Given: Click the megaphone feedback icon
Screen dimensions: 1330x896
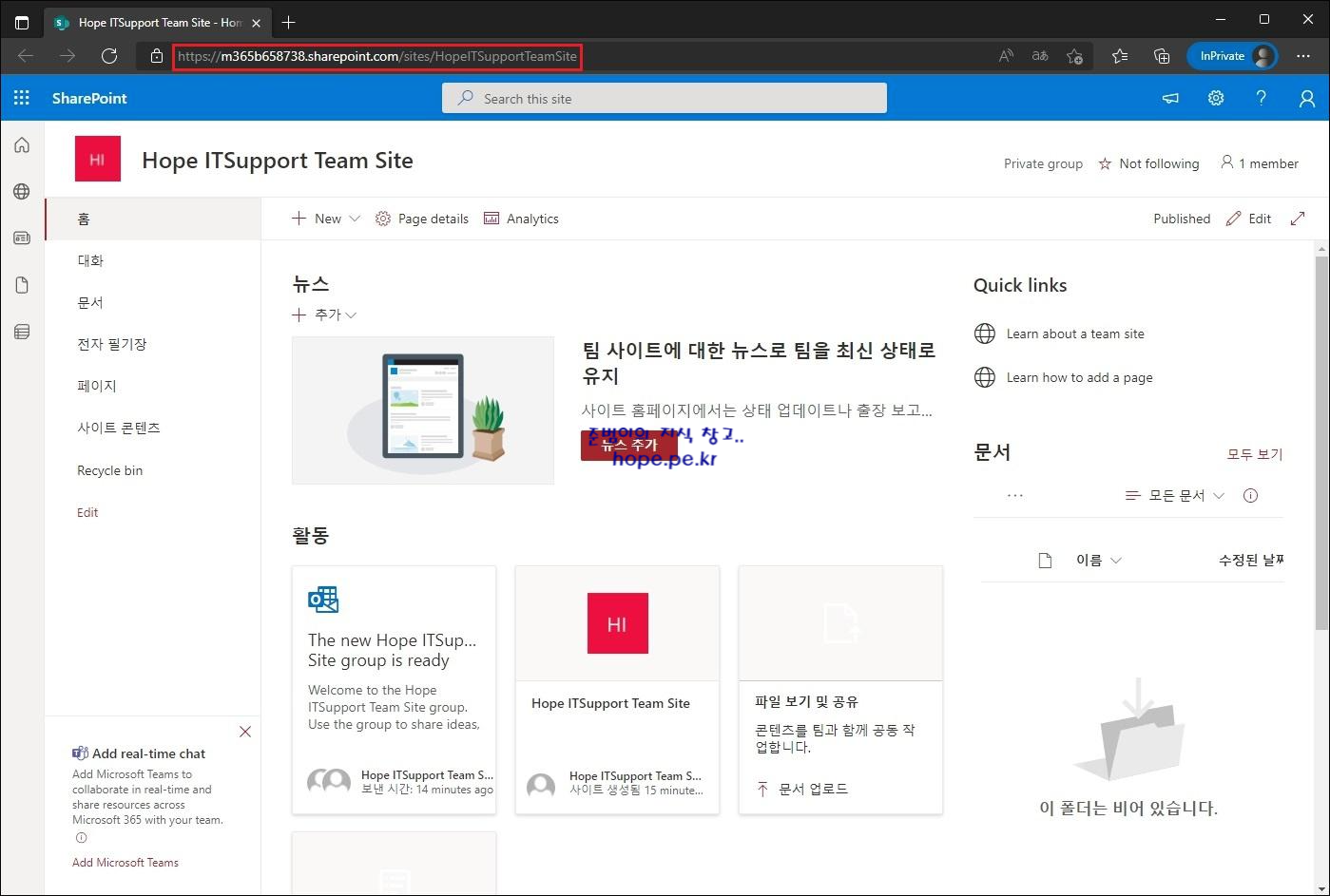Looking at the screenshot, I should point(1170,98).
